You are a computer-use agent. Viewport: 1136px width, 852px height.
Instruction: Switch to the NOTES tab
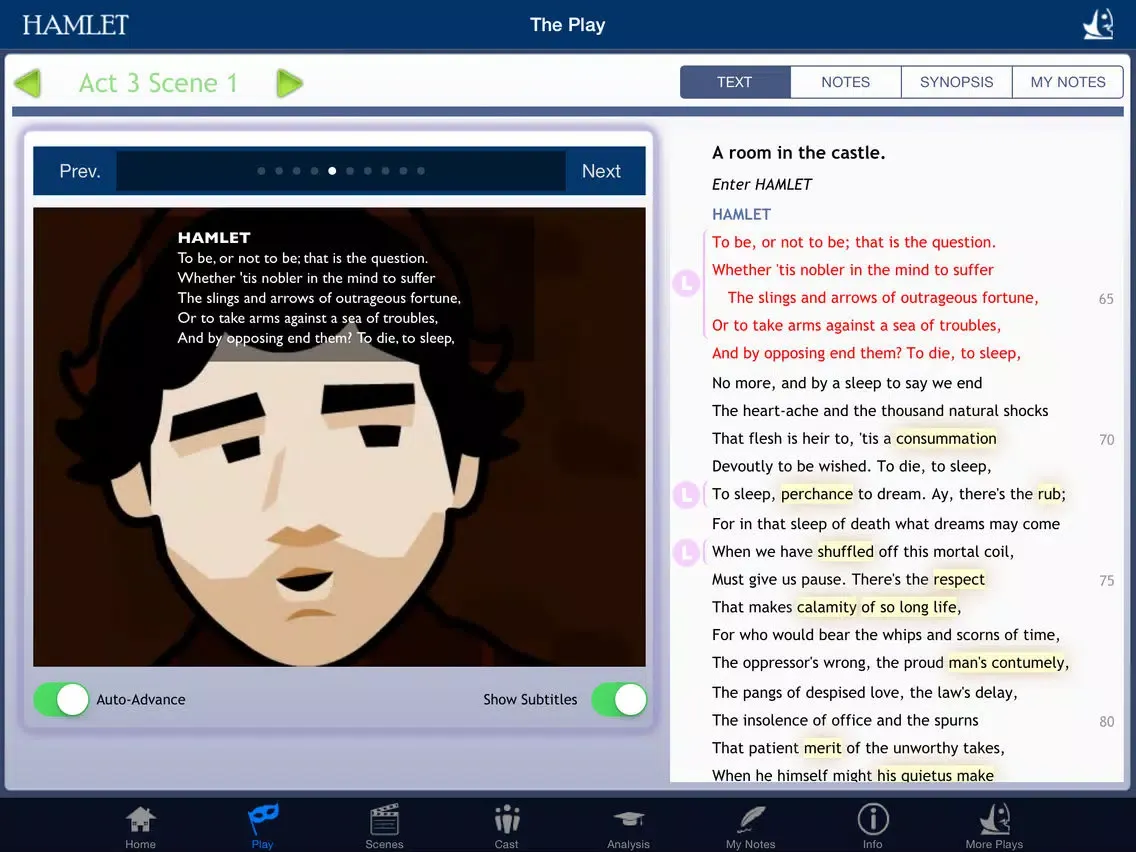[x=845, y=82]
